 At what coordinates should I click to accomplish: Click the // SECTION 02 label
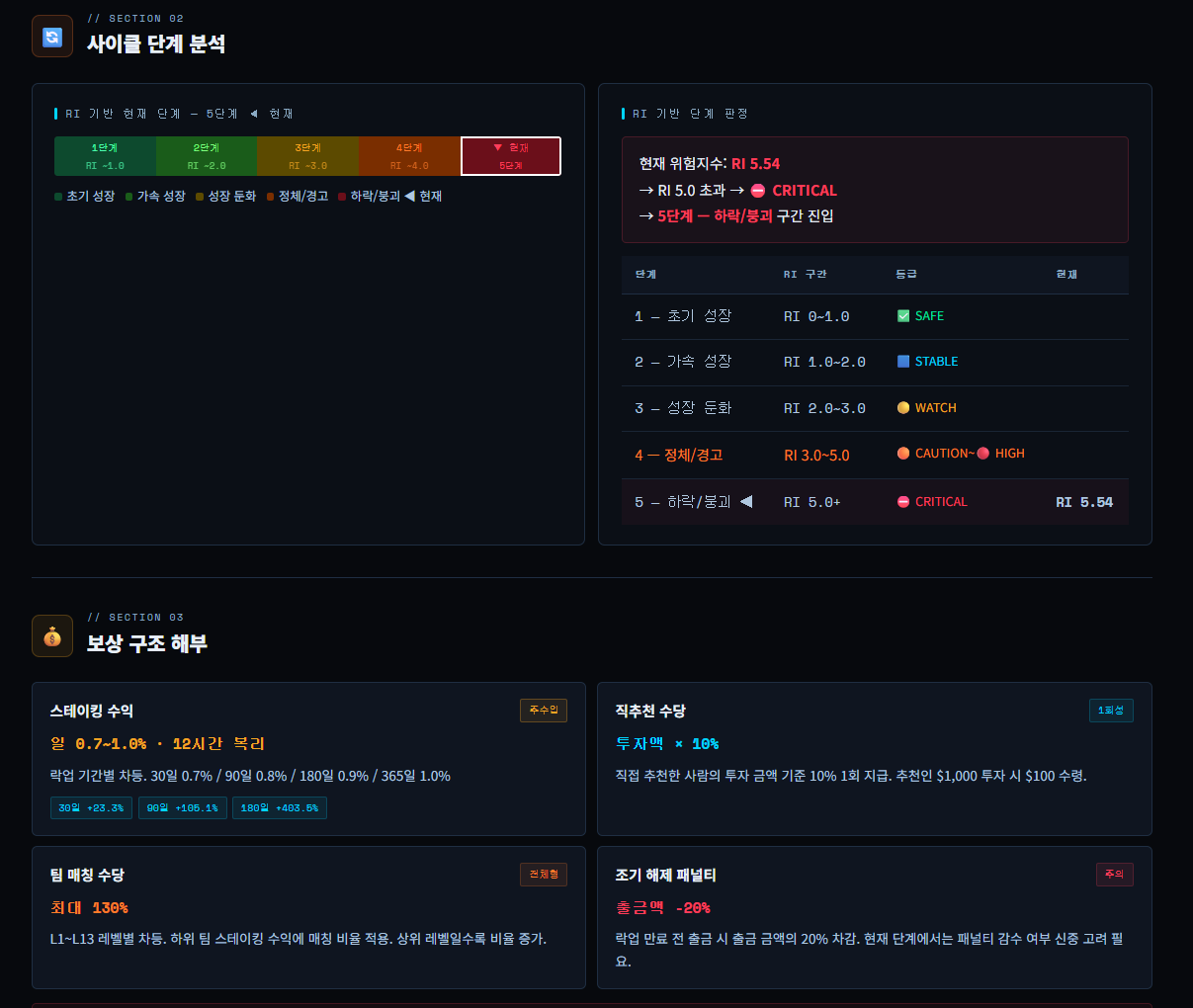135,19
